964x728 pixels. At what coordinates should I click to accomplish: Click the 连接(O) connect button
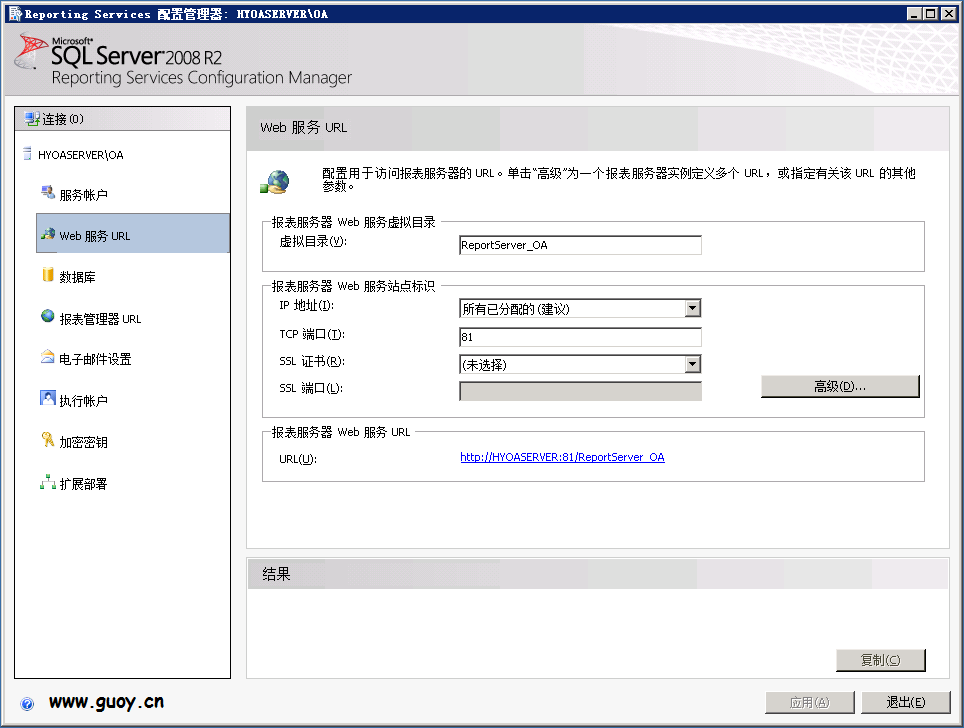(x=122, y=119)
